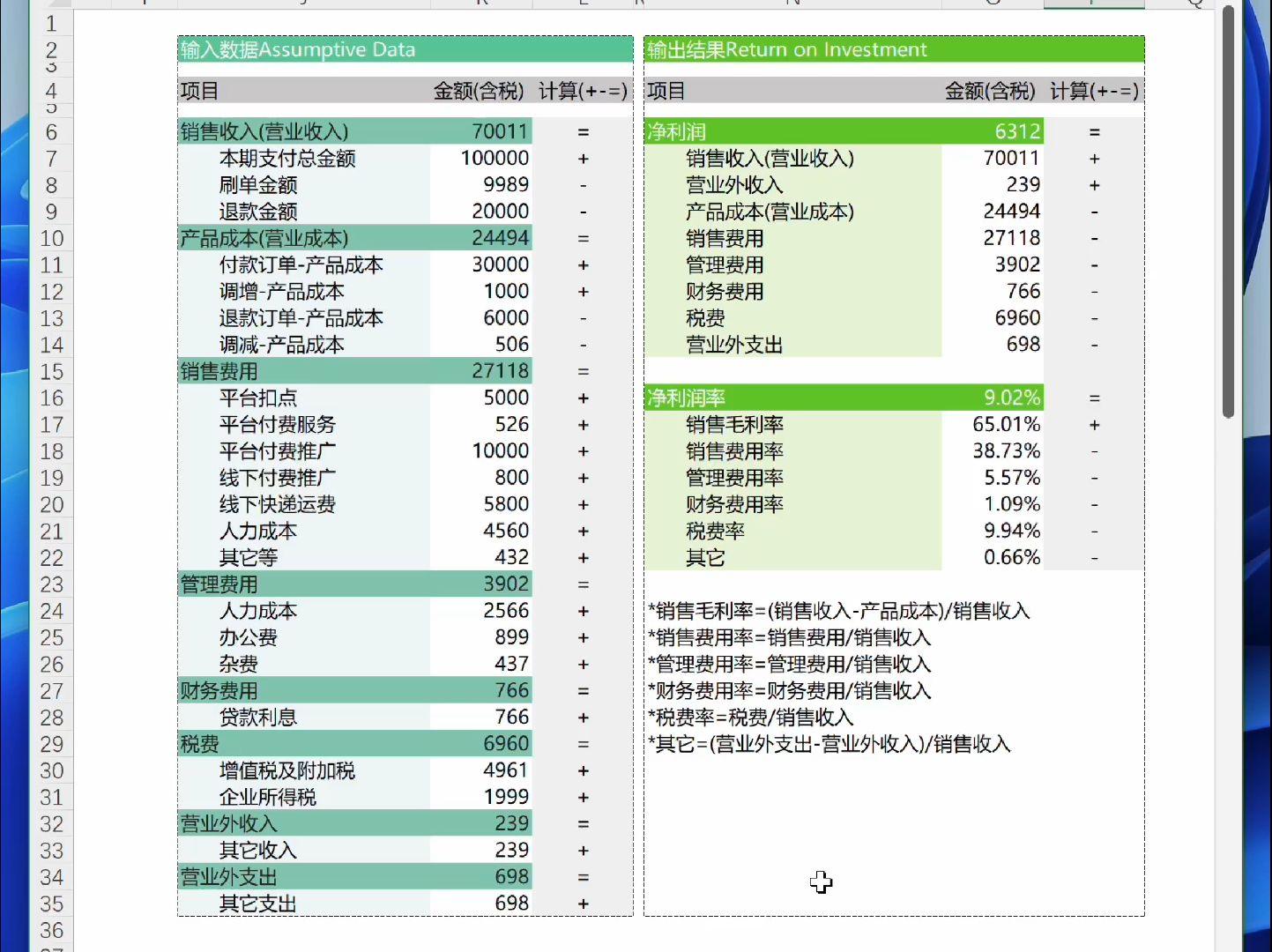Select the 贷款利息 cell
This screenshot has width=1272, height=952.
pos(304,718)
